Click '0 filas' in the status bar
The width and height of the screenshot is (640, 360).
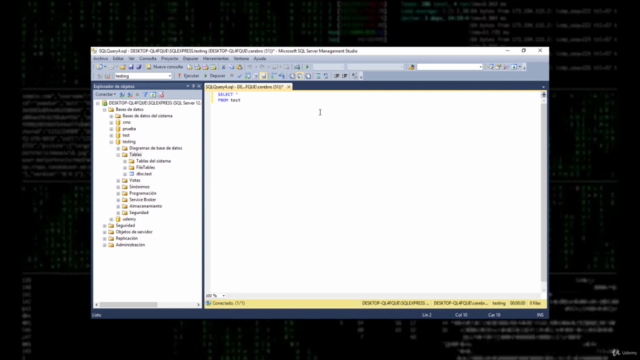click(535, 303)
